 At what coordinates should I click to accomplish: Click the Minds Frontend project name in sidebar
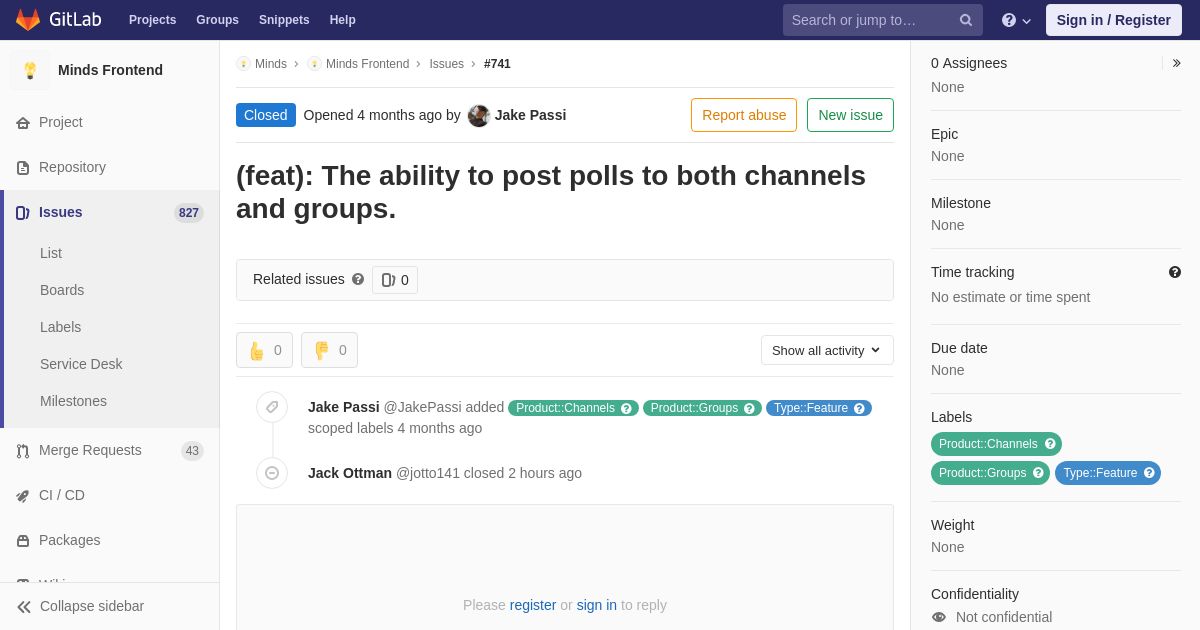point(110,70)
